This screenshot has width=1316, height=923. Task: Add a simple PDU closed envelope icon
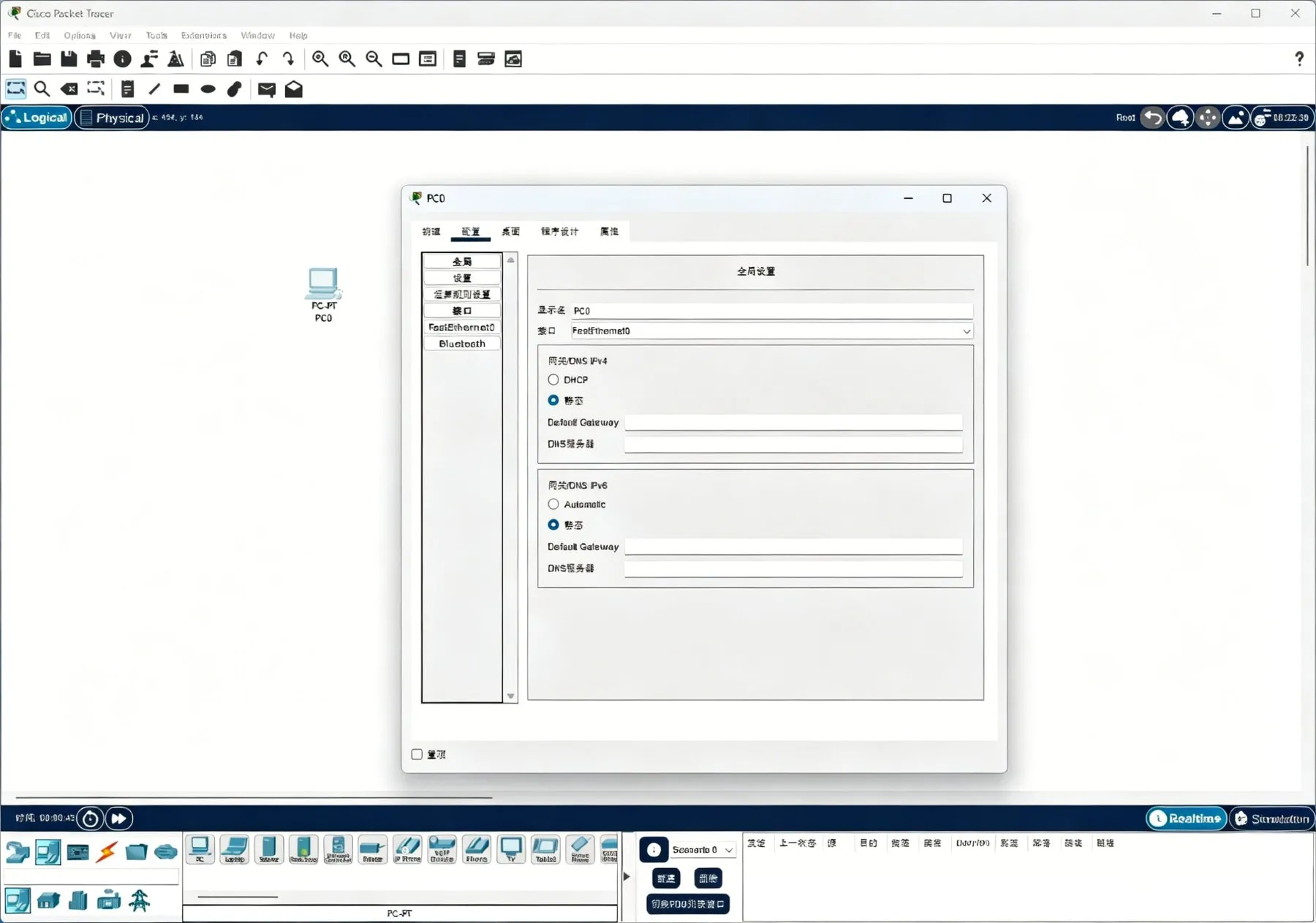(267, 89)
